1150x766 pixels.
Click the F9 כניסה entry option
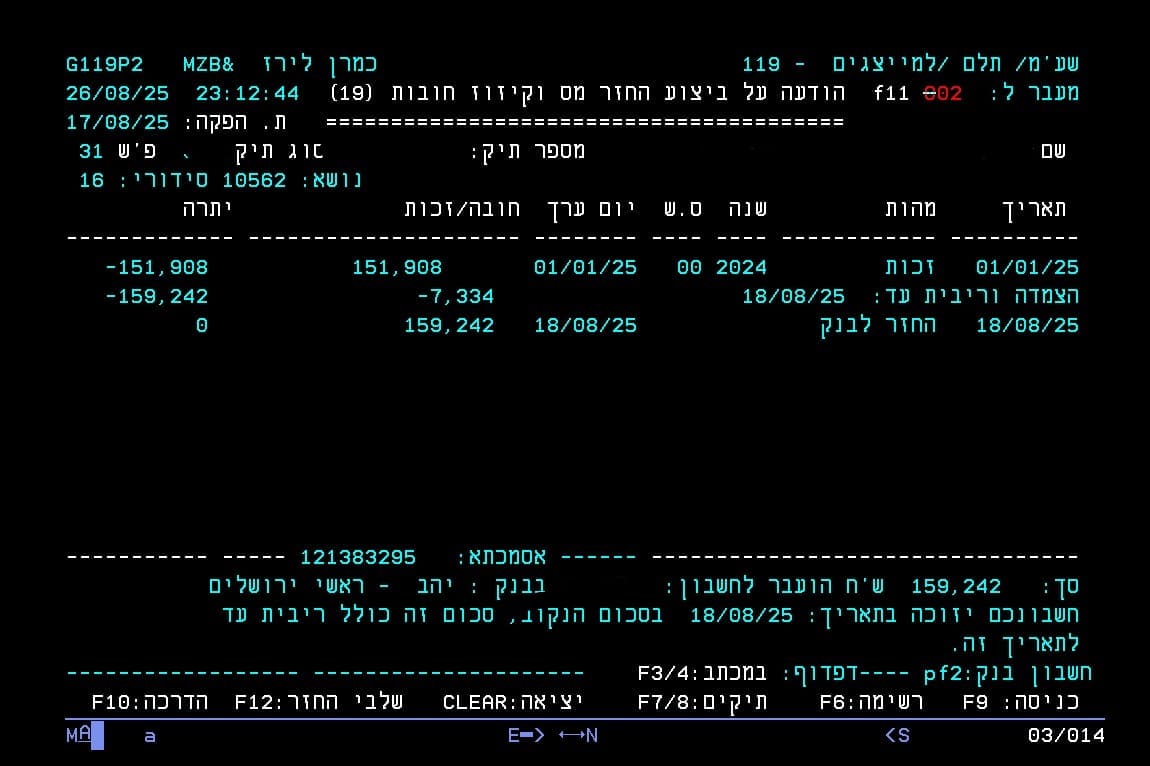1021,702
